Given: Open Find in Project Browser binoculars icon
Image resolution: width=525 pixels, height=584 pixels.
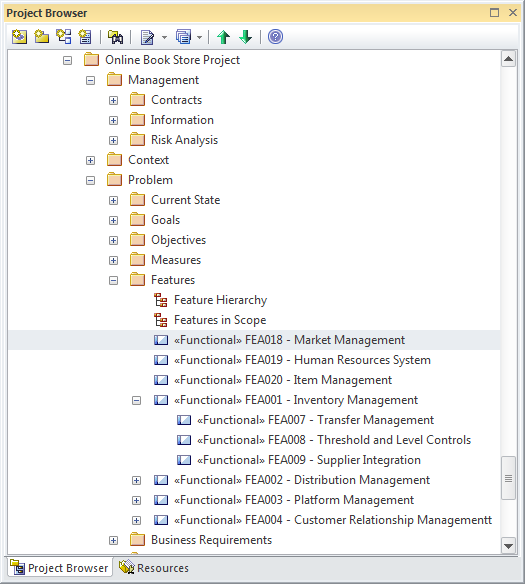Looking at the screenshot, I should point(115,37).
